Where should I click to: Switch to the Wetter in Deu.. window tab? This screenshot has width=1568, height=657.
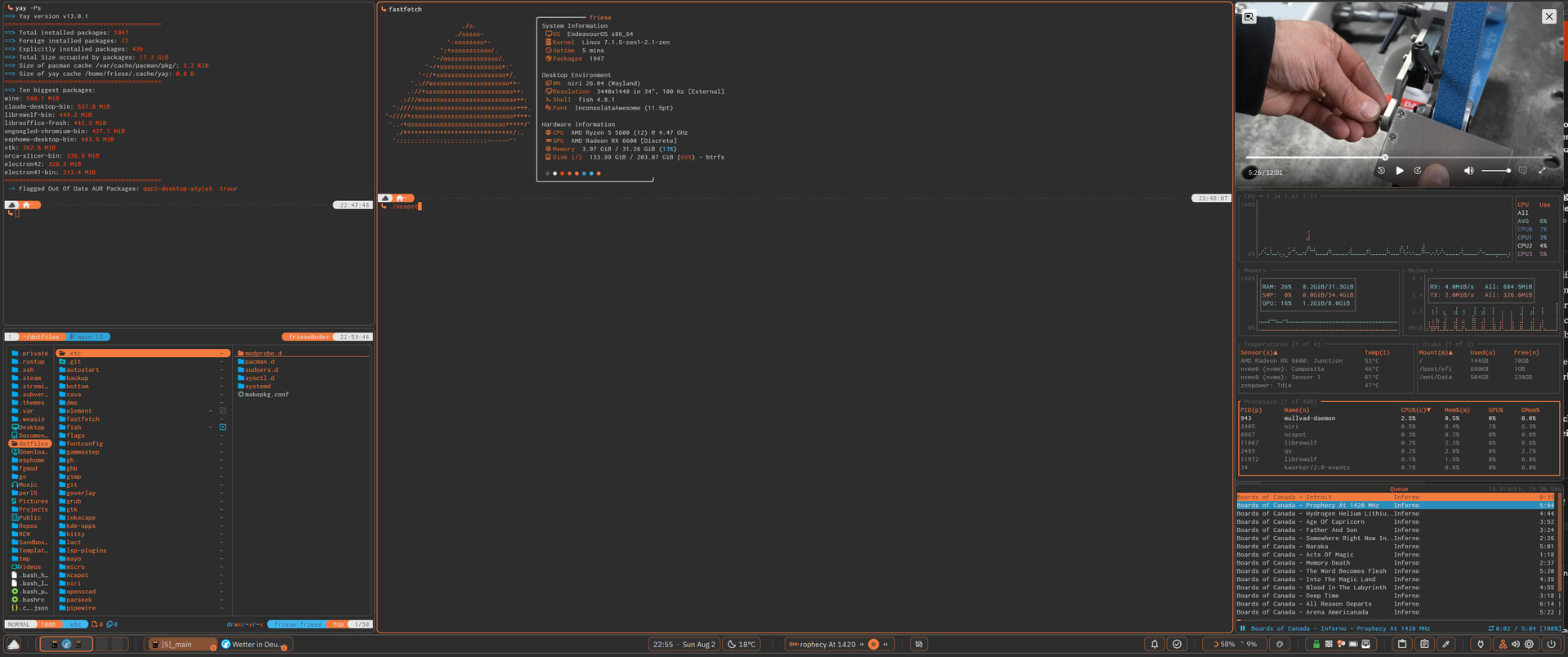coord(255,645)
